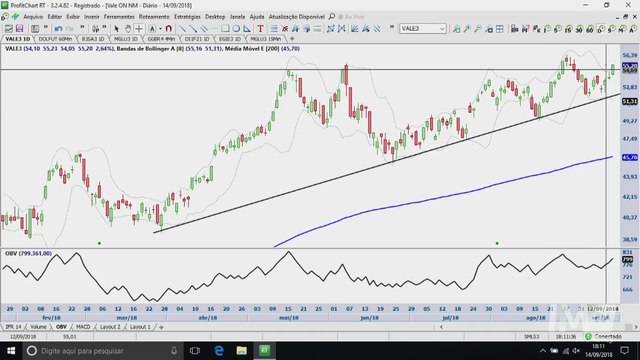Open the Janela menu

[x=238, y=17]
